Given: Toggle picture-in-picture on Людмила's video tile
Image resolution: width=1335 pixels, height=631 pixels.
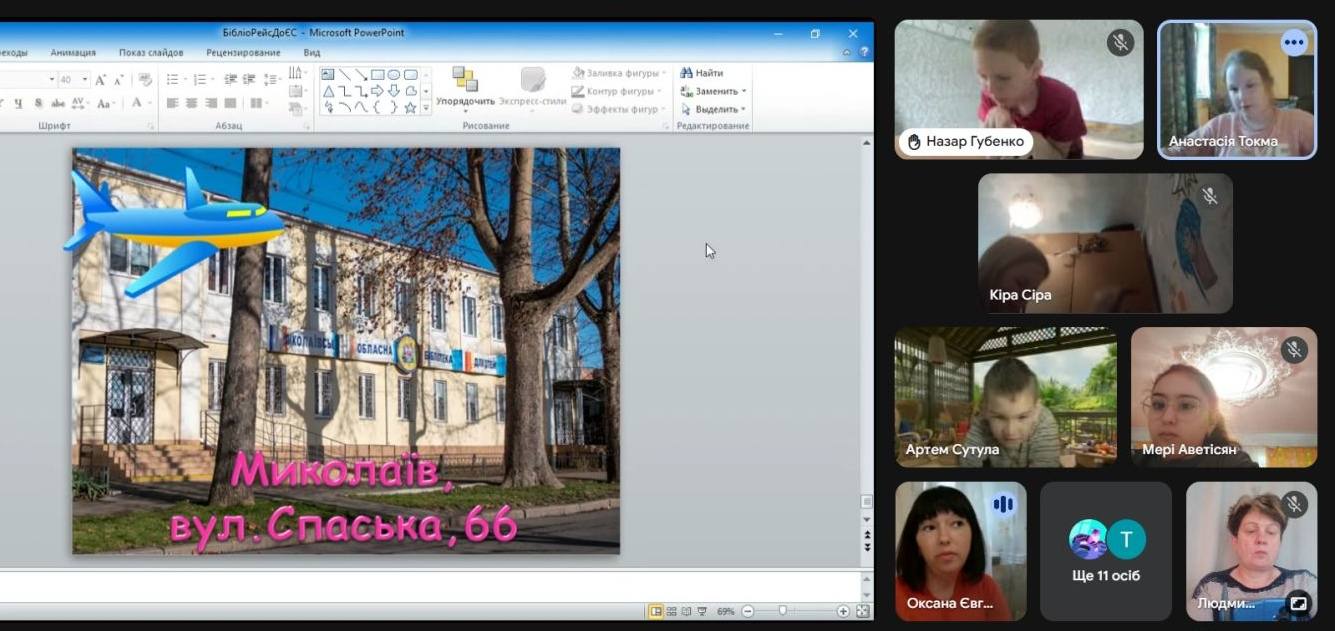Looking at the screenshot, I should point(1298,603).
